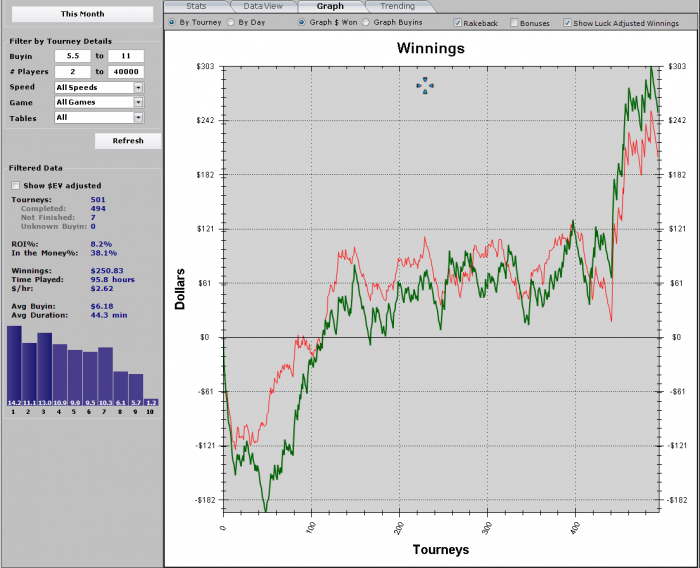Click the Tables combo box showing All
This screenshot has width=700, height=568.
pos(99,117)
